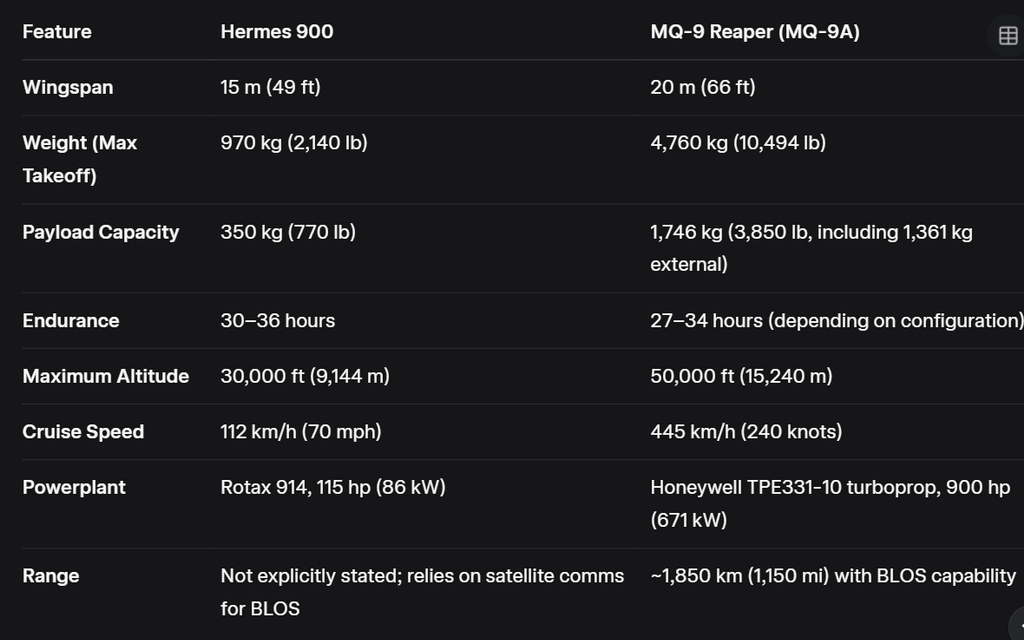Select the Hermes 900 column header
Viewport: 1024px width, 640px height.
[x=277, y=32]
